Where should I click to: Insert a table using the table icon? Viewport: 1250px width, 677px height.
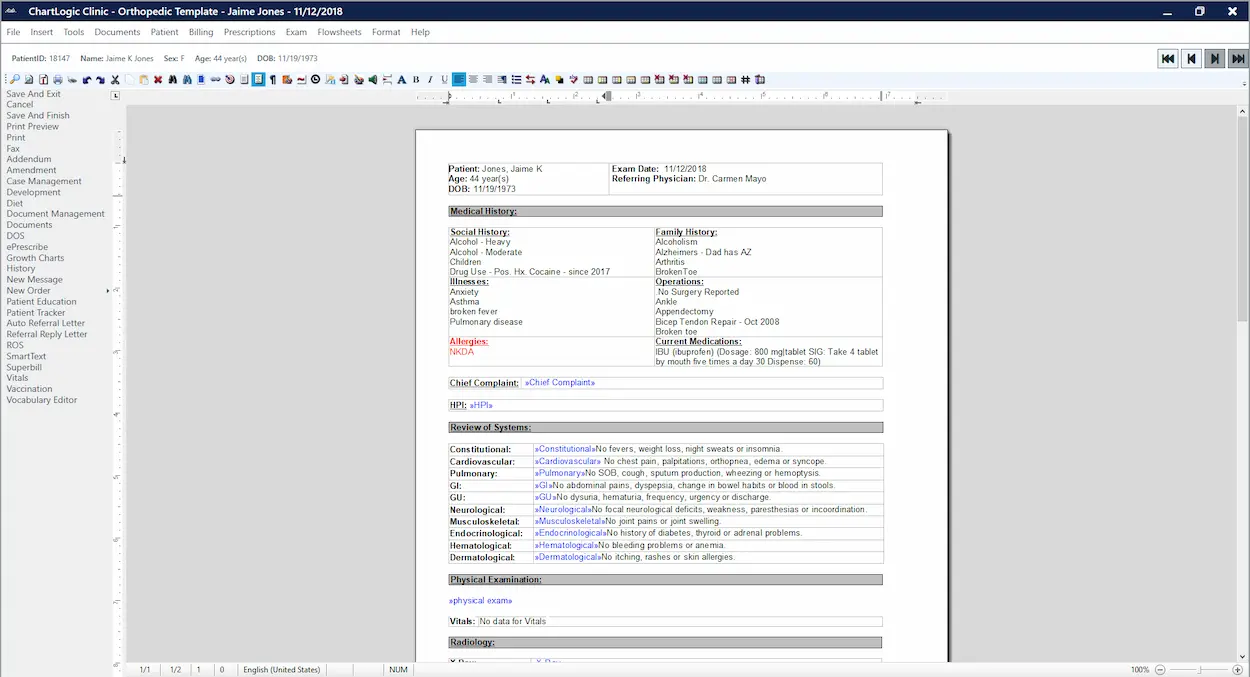coord(587,79)
